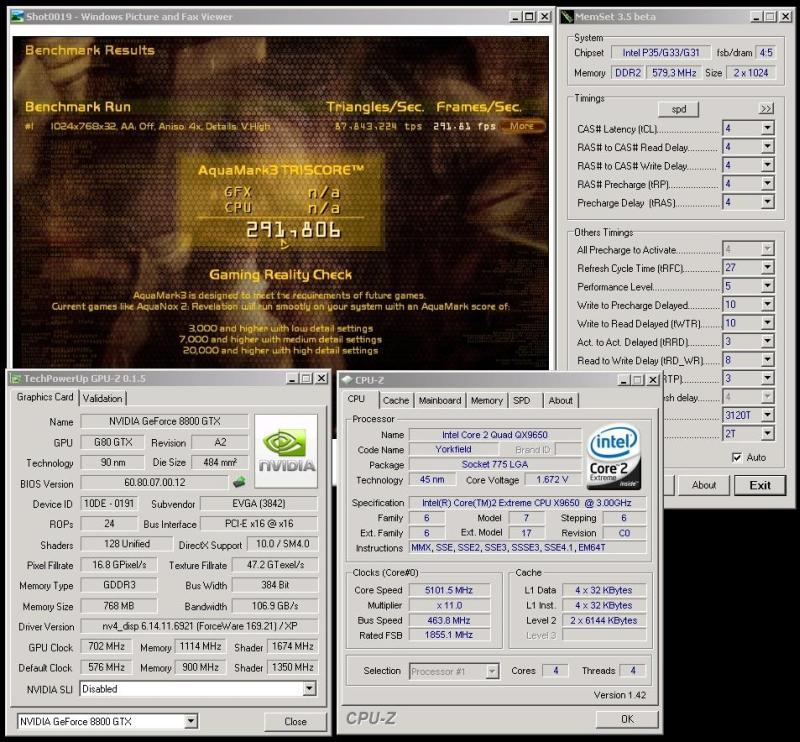Expand the NVIDIA SLI dropdown
800x742 pixels.
309,689
